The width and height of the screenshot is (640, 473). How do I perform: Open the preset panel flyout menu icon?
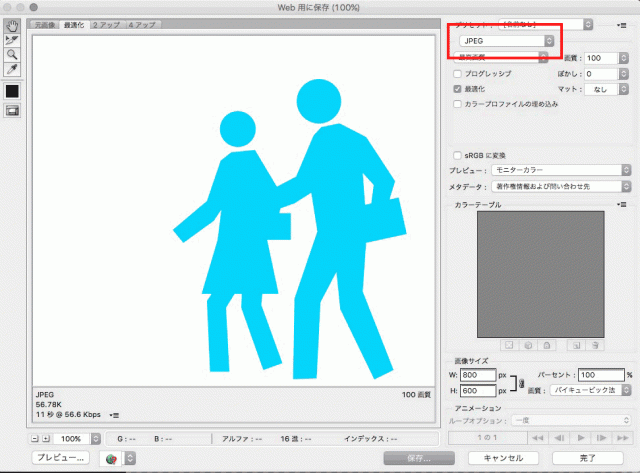click(622, 23)
